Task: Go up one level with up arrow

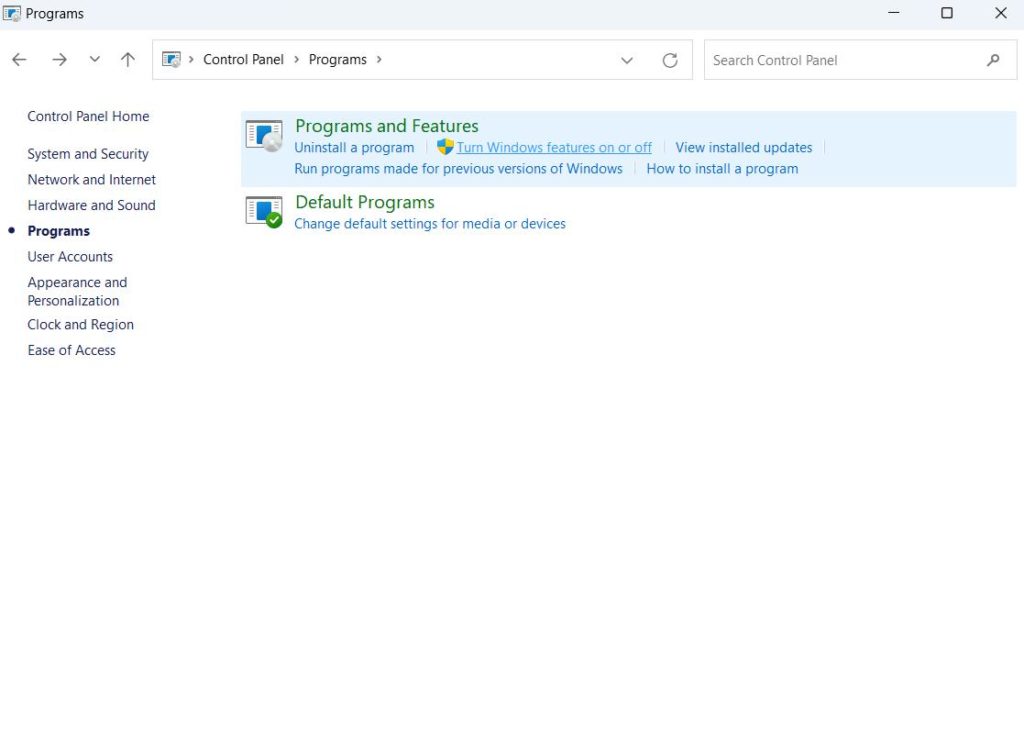Action: coord(128,60)
